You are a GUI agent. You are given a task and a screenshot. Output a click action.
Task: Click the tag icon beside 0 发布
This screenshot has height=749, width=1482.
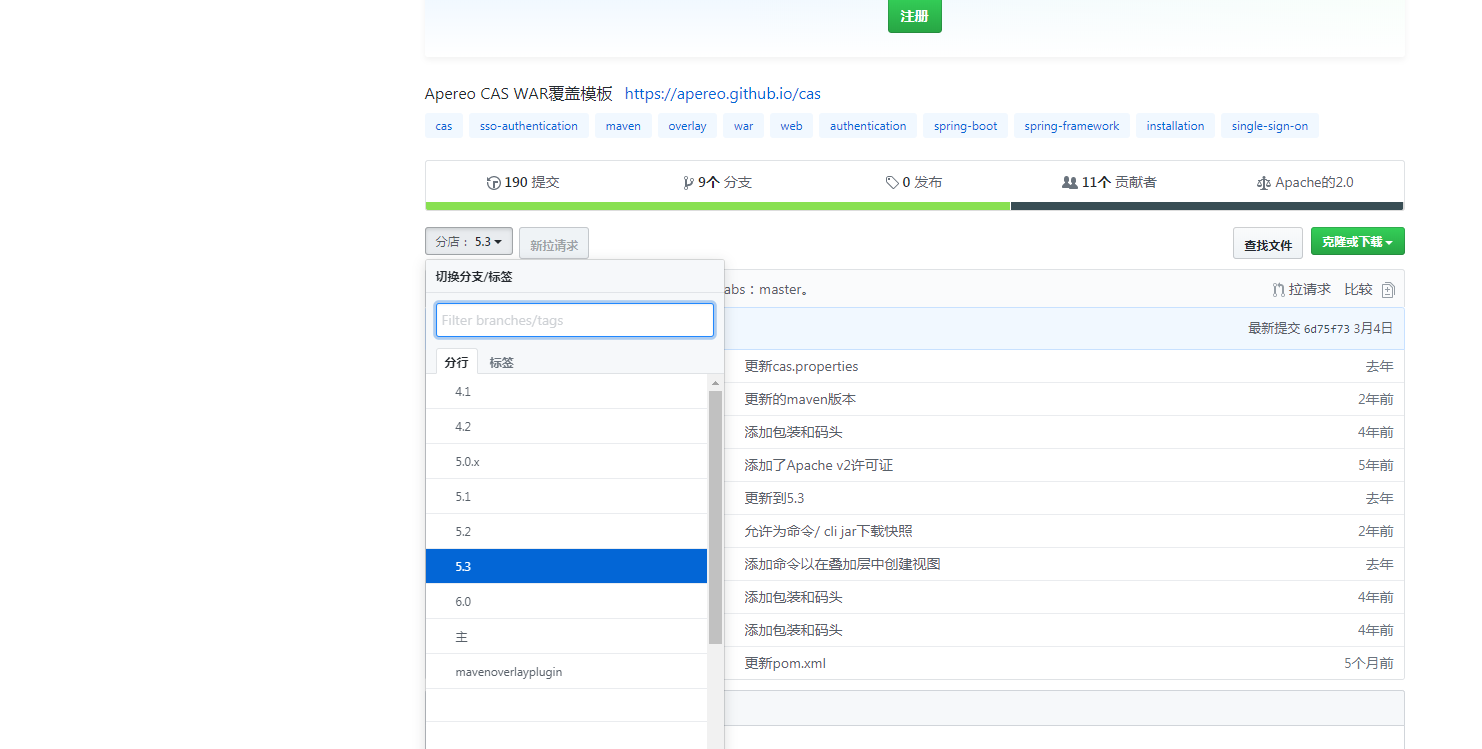pyautogui.click(x=892, y=183)
